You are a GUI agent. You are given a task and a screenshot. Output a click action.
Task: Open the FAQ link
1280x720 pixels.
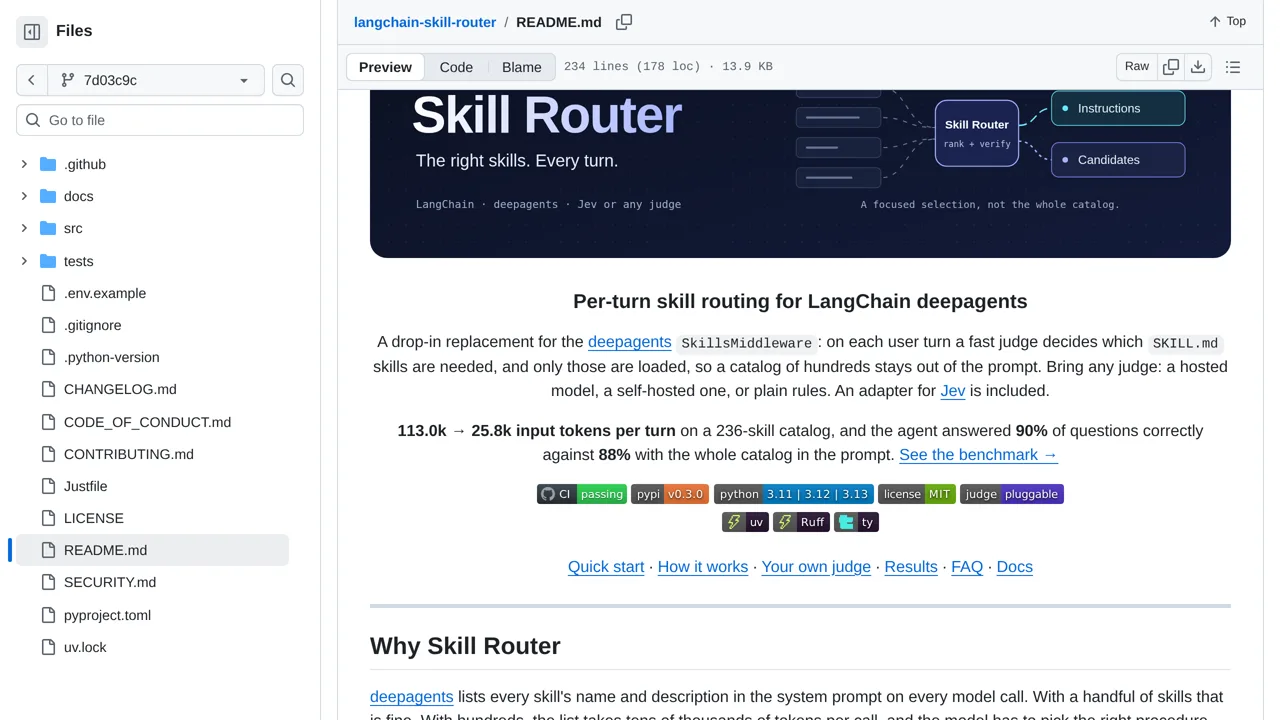point(967,567)
